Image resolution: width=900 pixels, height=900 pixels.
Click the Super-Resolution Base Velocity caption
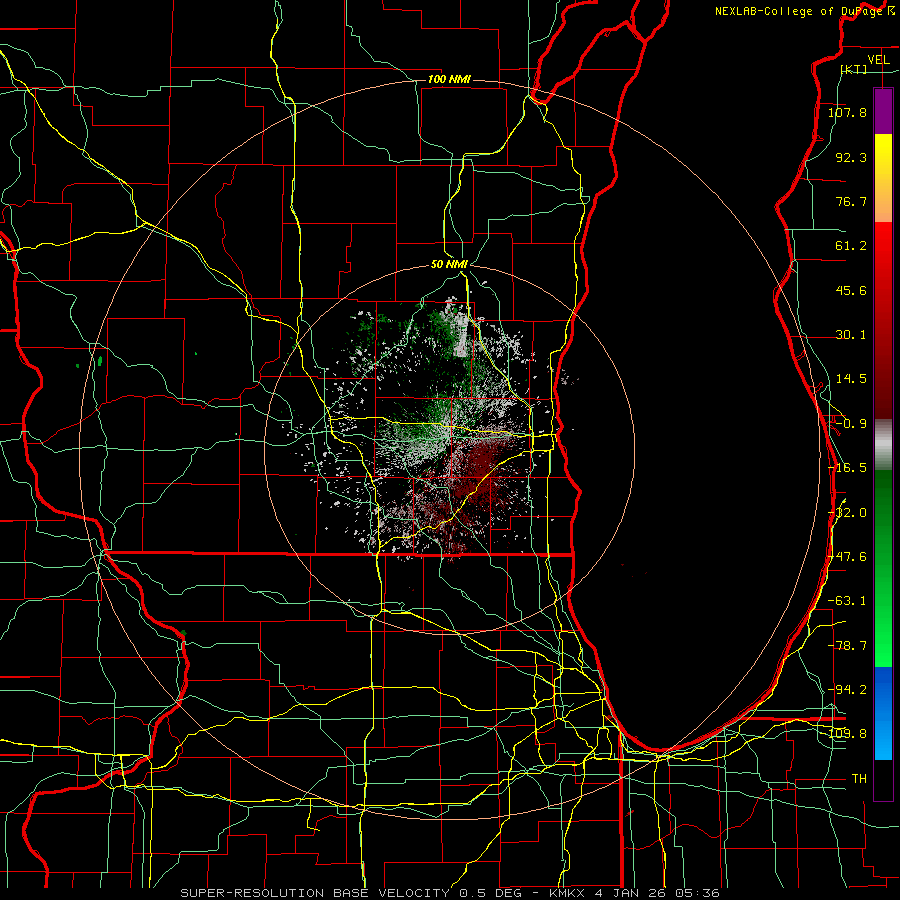point(449,893)
